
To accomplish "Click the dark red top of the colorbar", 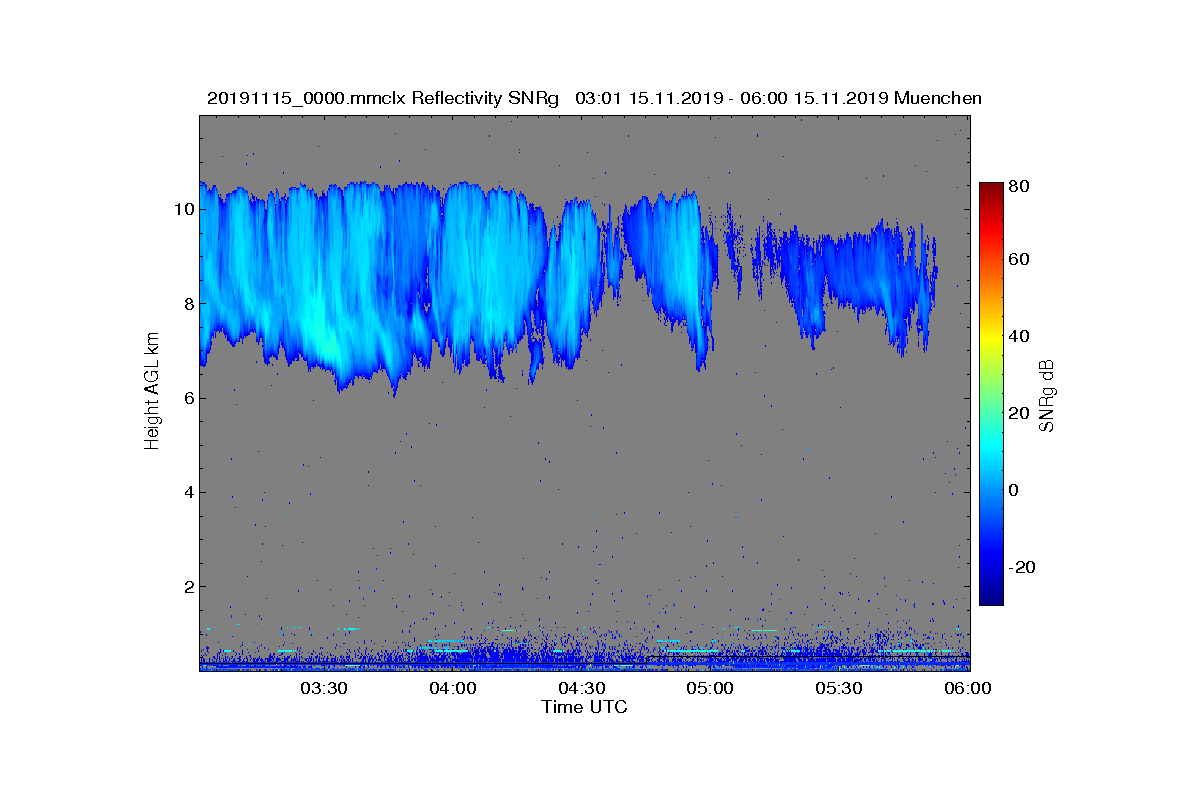I will (x=991, y=191).
